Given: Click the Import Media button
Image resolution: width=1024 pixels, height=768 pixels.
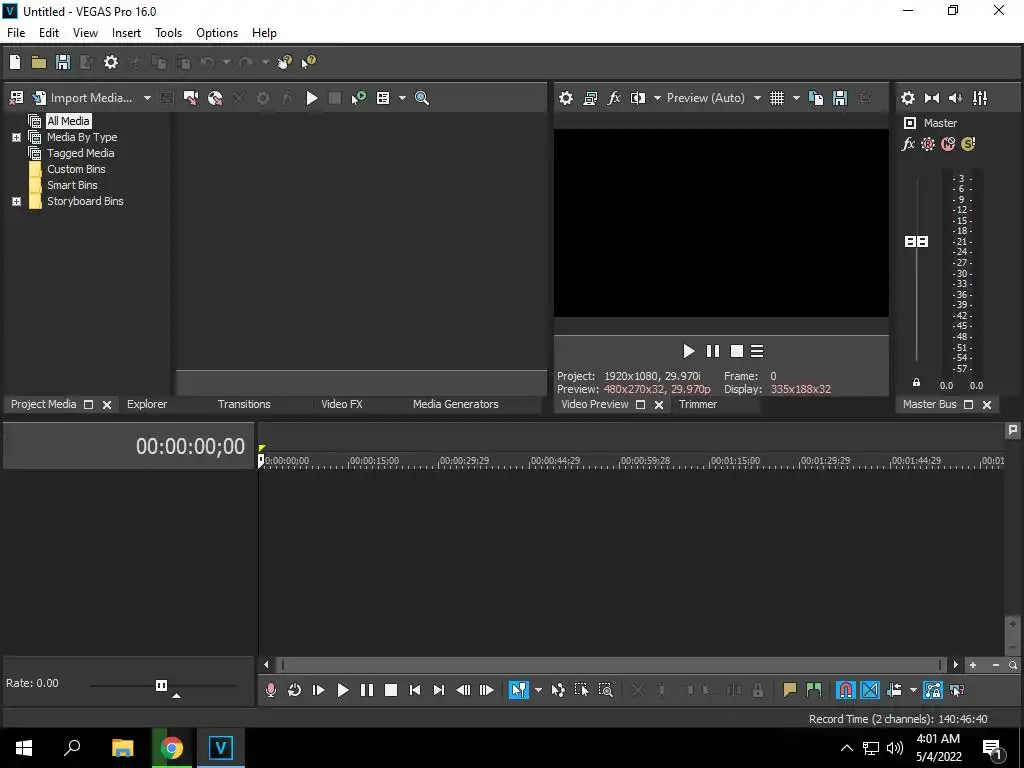Looking at the screenshot, I should tap(82, 98).
